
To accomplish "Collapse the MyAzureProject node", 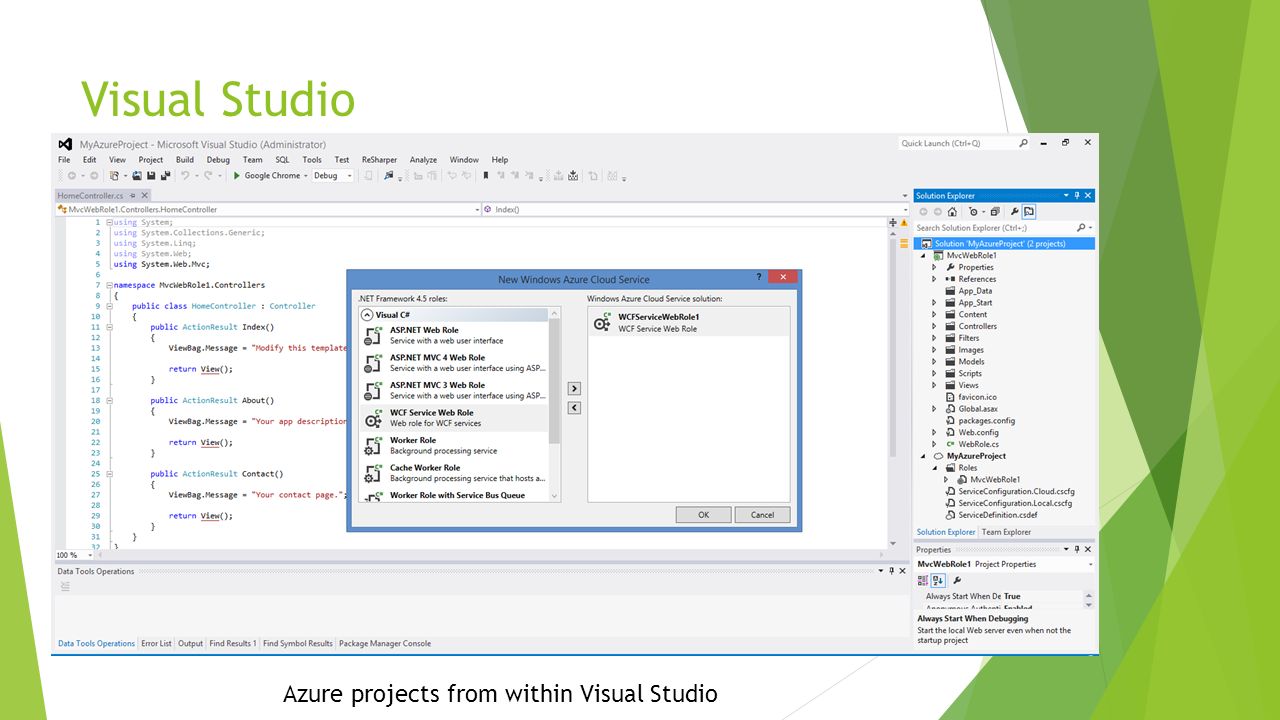I will point(924,456).
